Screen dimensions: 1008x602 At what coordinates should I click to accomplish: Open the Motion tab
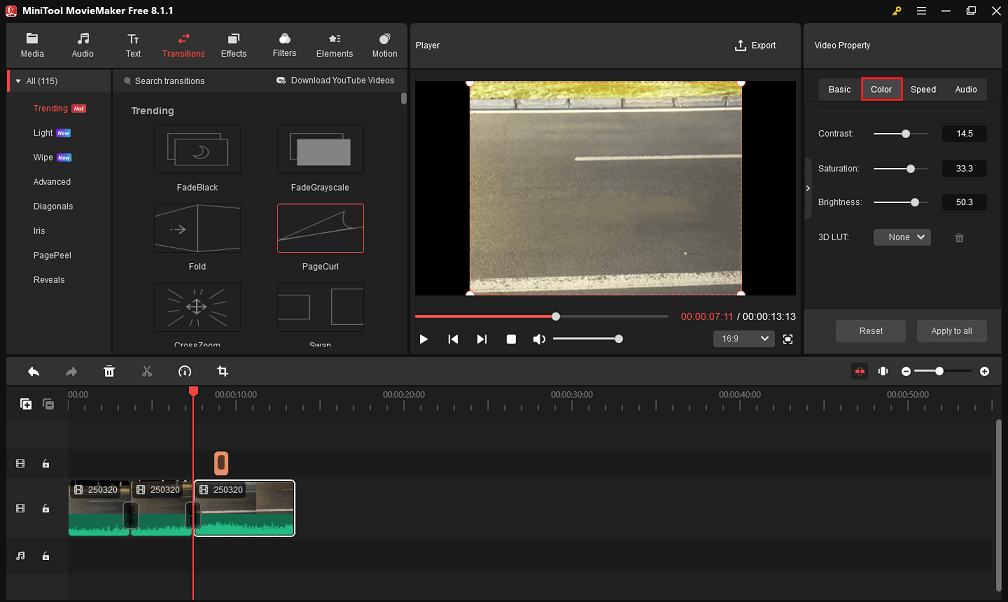[x=384, y=46]
